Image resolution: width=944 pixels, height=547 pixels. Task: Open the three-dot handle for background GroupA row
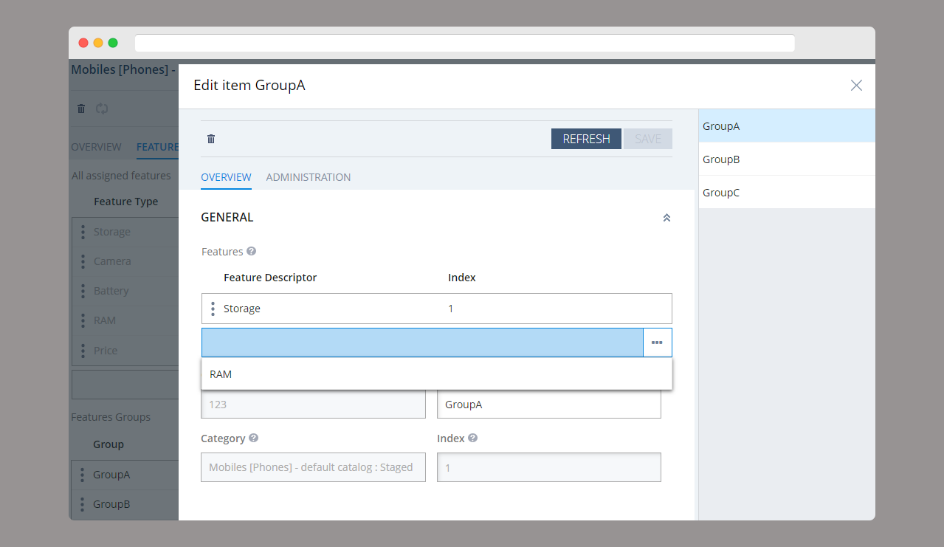point(82,475)
